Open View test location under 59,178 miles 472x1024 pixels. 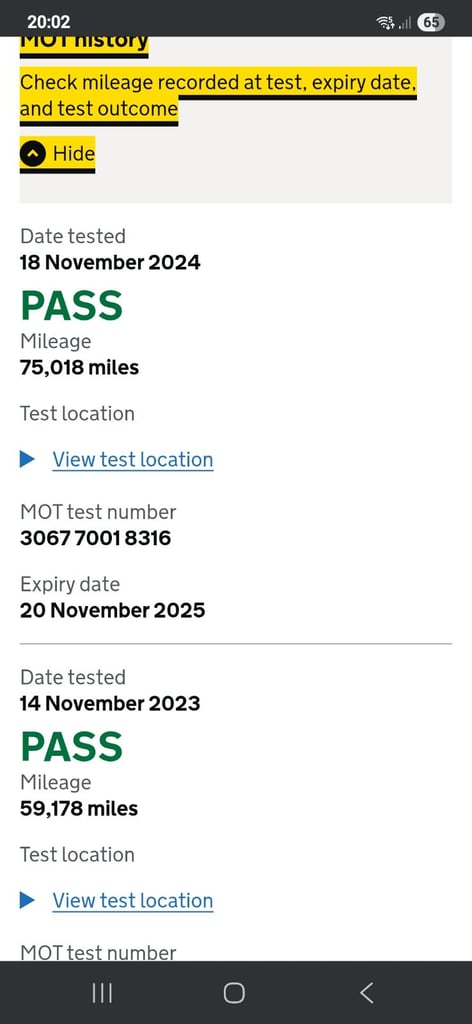(x=133, y=901)
